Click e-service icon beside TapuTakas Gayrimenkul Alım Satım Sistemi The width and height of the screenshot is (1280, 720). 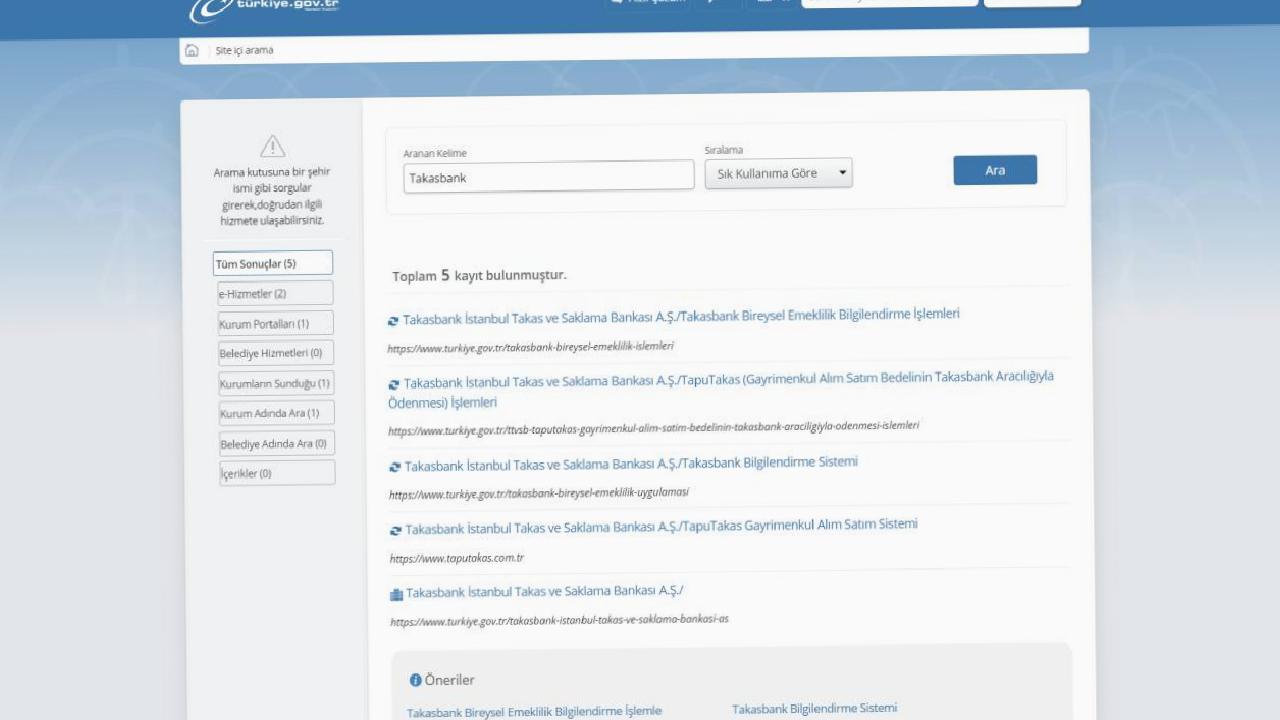pyautogui.click(x=396, y=531)
